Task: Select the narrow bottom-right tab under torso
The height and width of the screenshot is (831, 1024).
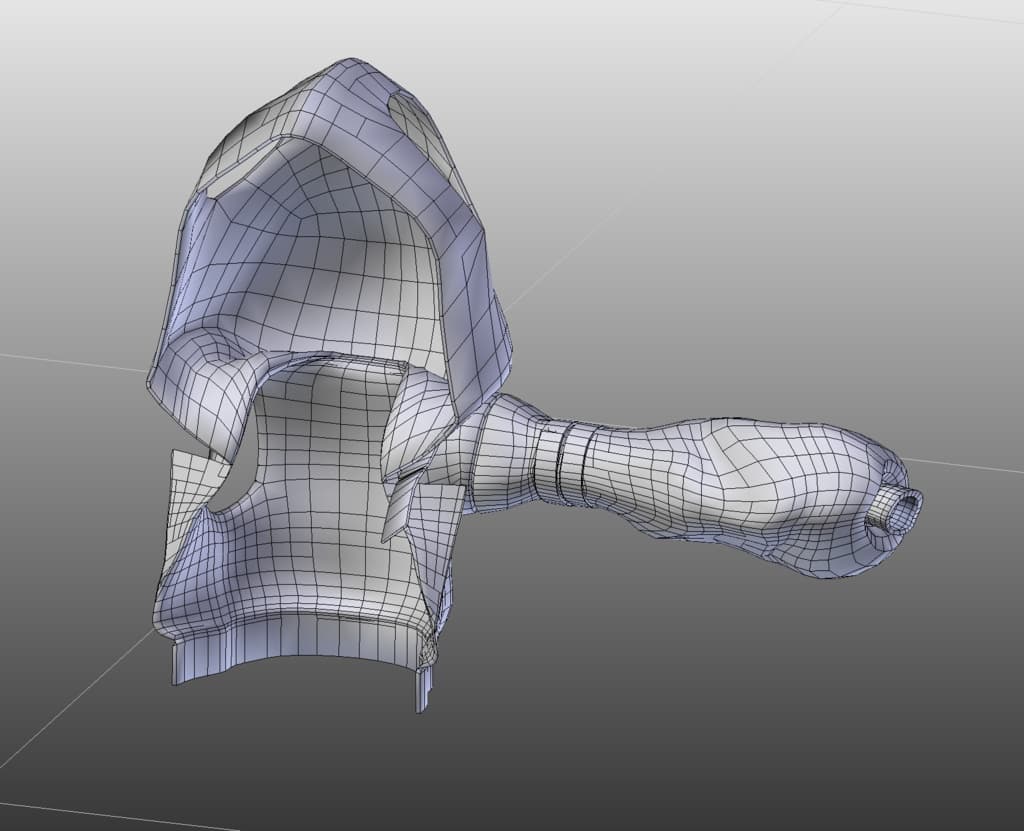Action: click(x=423, y=688)
